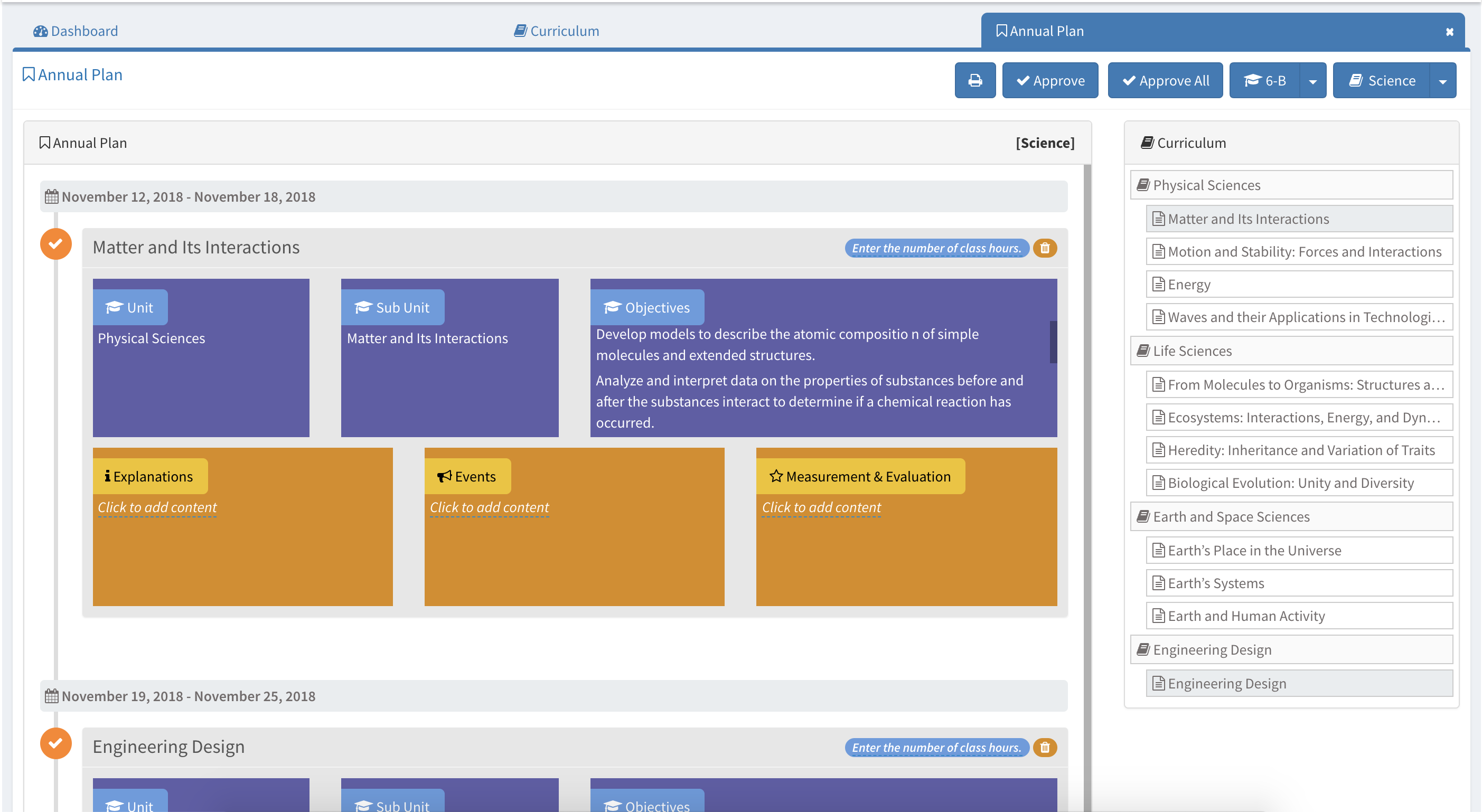Click the document icon beside Energy
This screenshot has height=812, width=1482.
(1158, 284)
